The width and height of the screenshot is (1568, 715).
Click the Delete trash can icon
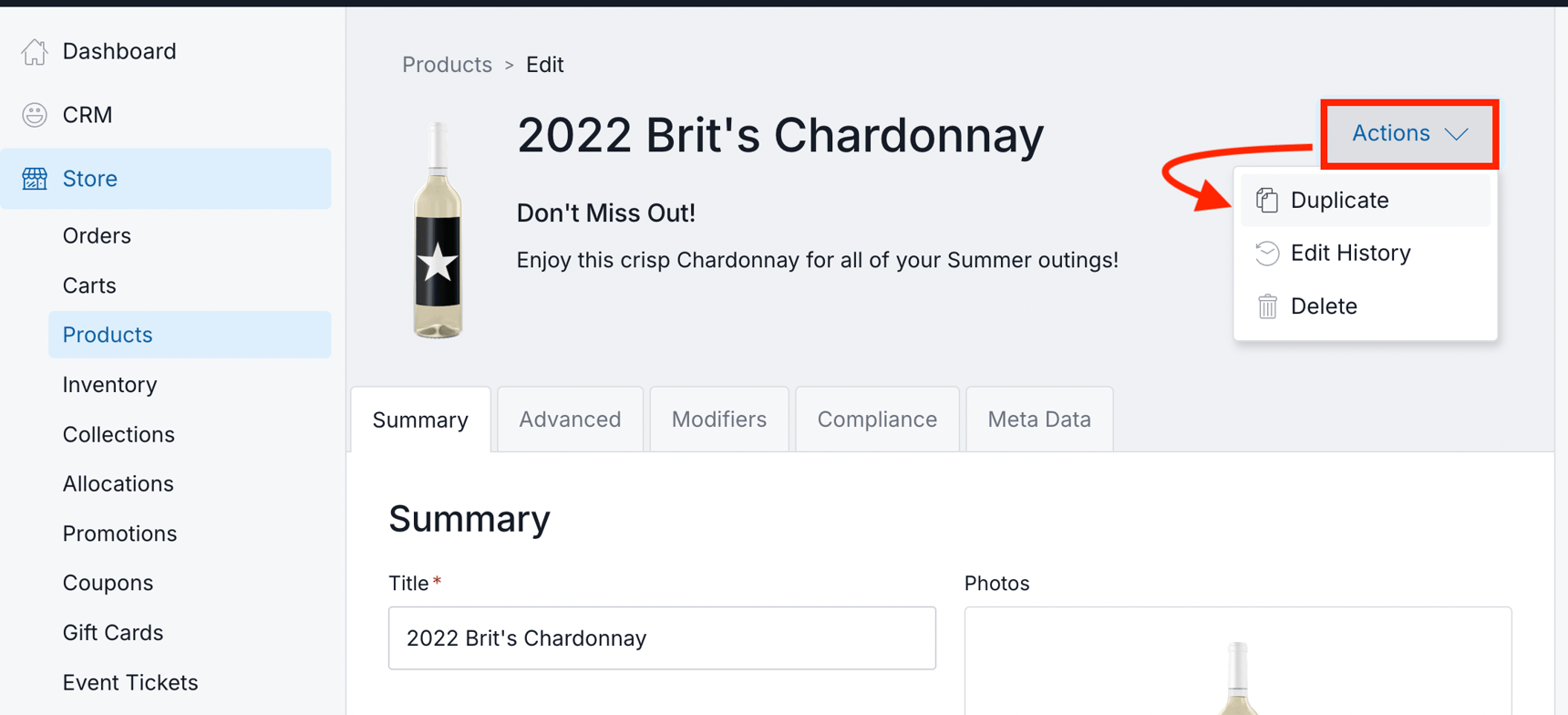(1267, 306)
